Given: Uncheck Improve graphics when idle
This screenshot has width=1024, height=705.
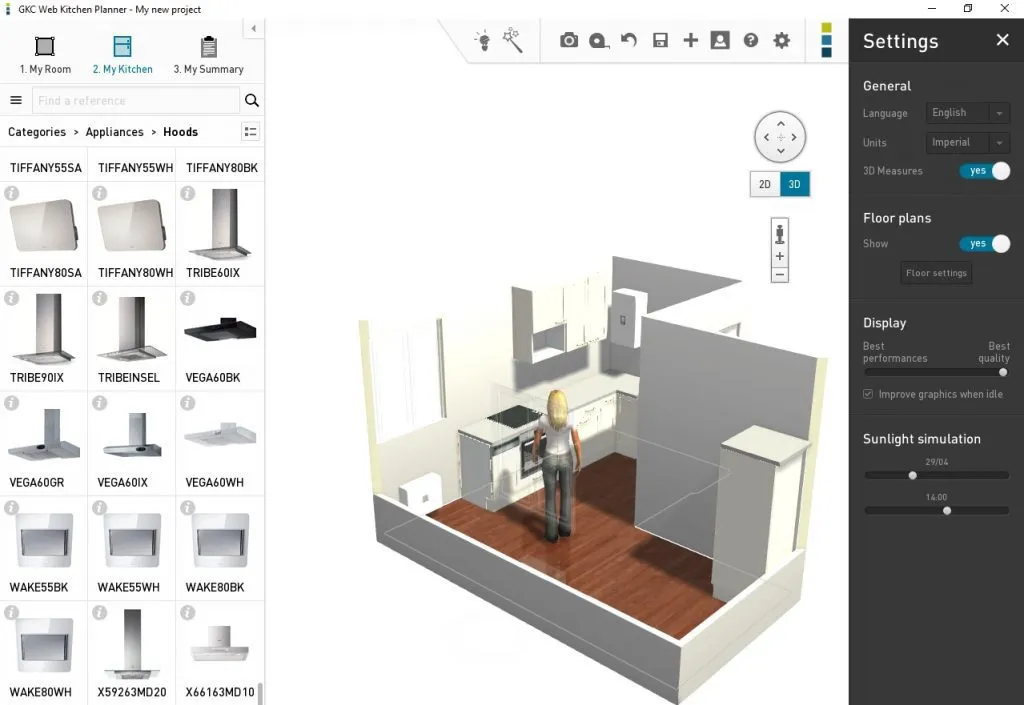Looking at the screenshot, I should [866, 394].
